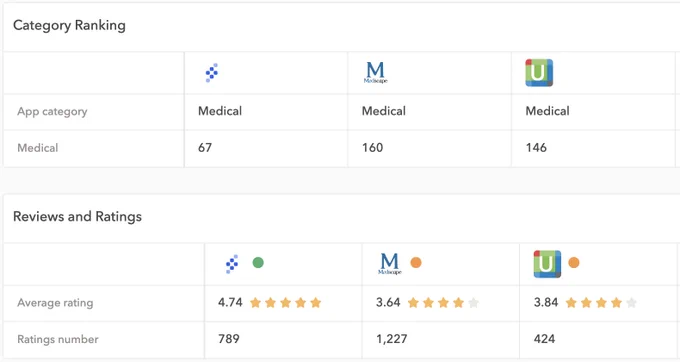The height and width of the screenshot is (362, 680).
Task: Select the Category Ranking section heading
Action: pyautogui.click(x=69, y=25)
